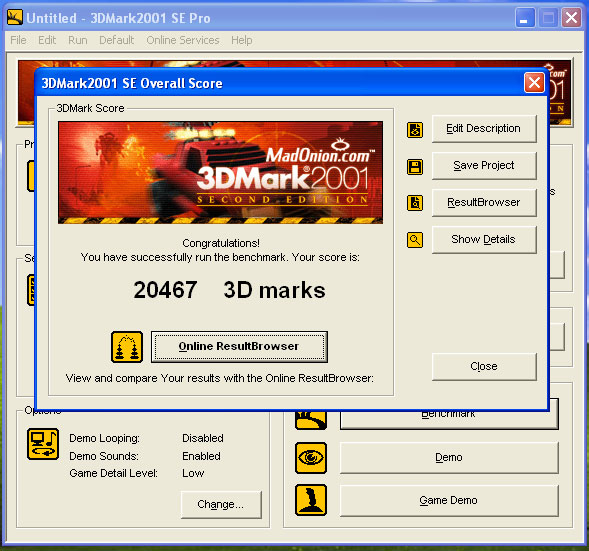Click the Demo Sounds 'Enabled' value

pyautogui.click(x=201, y=456)
